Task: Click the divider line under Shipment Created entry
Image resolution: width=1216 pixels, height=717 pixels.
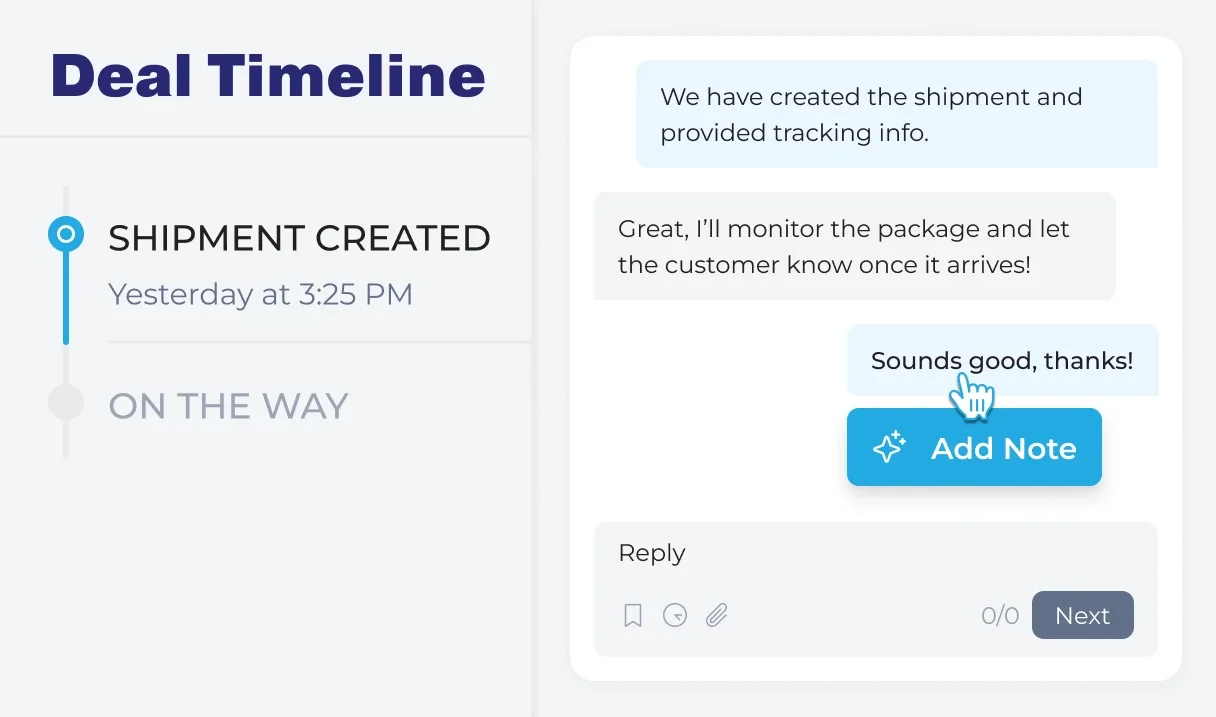Action: tap(319, 342)
